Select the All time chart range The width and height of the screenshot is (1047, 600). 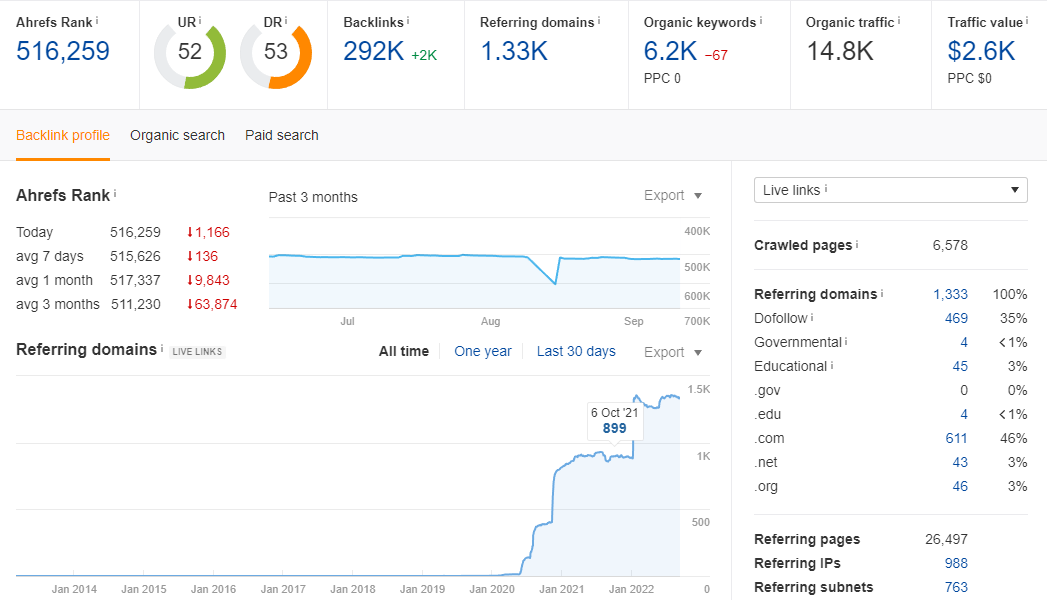tap(404, 352)
